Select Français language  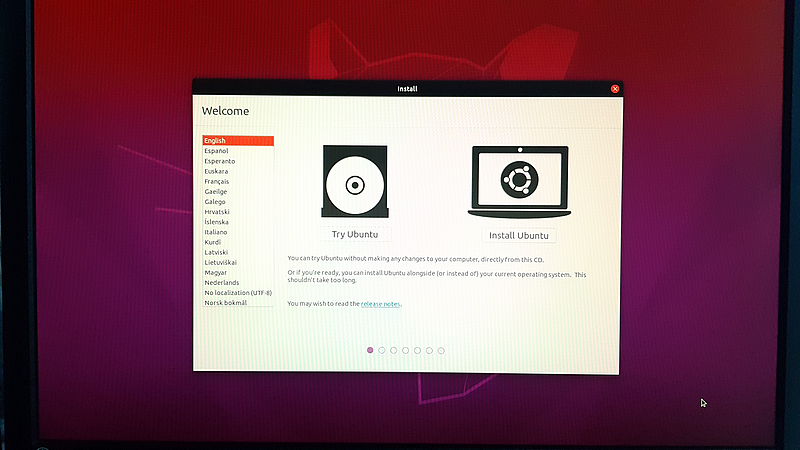pyautogui.click(x=238, y=182)
